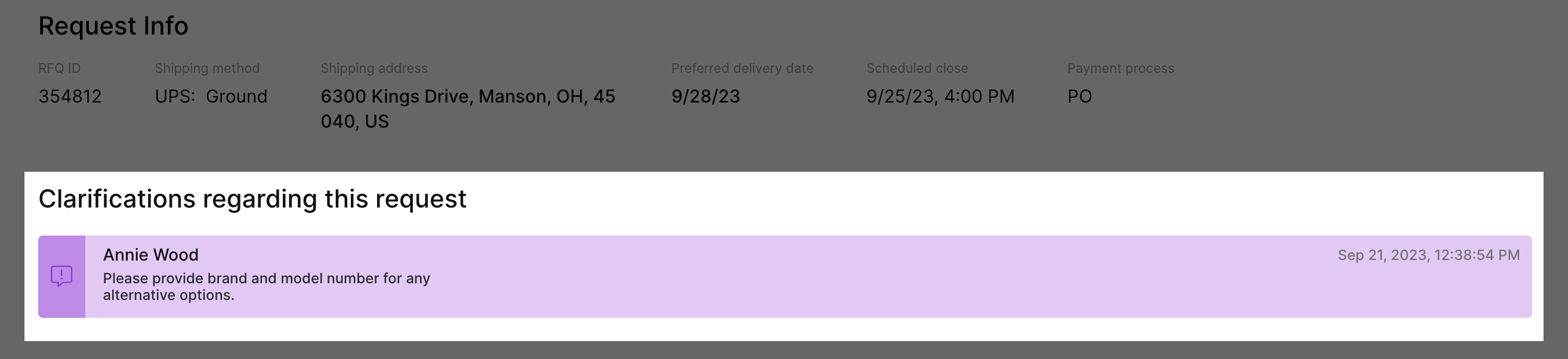Click the scheduled close 9/25/23, 4:00 PM value
This screenshot has width=1568, height=359.
point(940,97)
